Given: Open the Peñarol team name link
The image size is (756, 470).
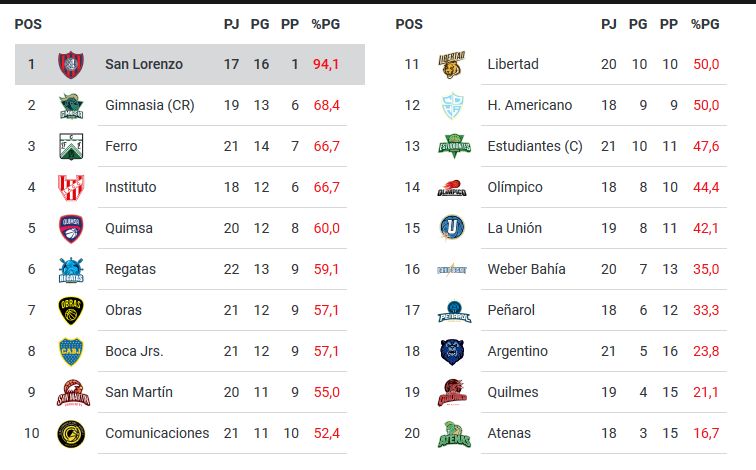Looking at the screenshot, I should coord(511,310).
